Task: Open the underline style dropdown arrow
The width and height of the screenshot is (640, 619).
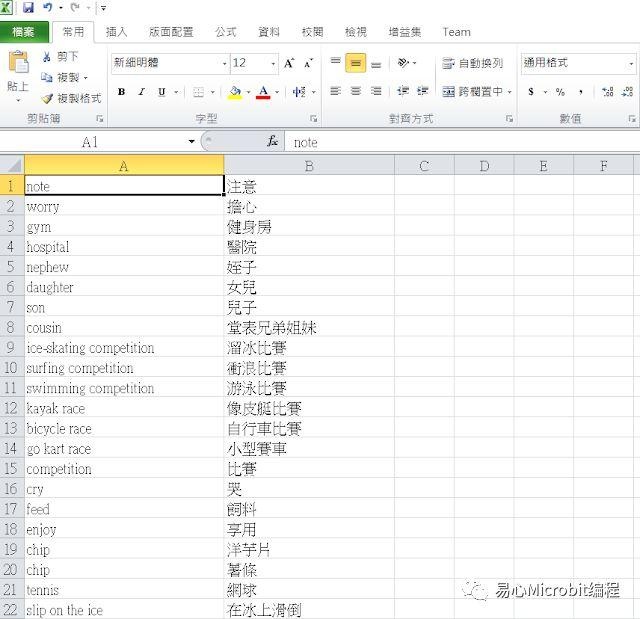Action: tap(176, 92)
